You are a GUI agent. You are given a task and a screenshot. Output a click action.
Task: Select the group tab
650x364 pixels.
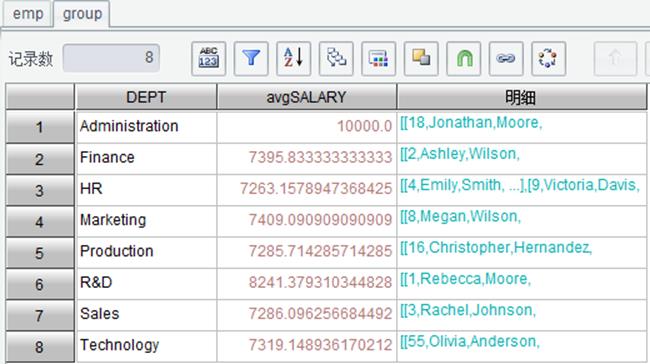tap(82, 14)
